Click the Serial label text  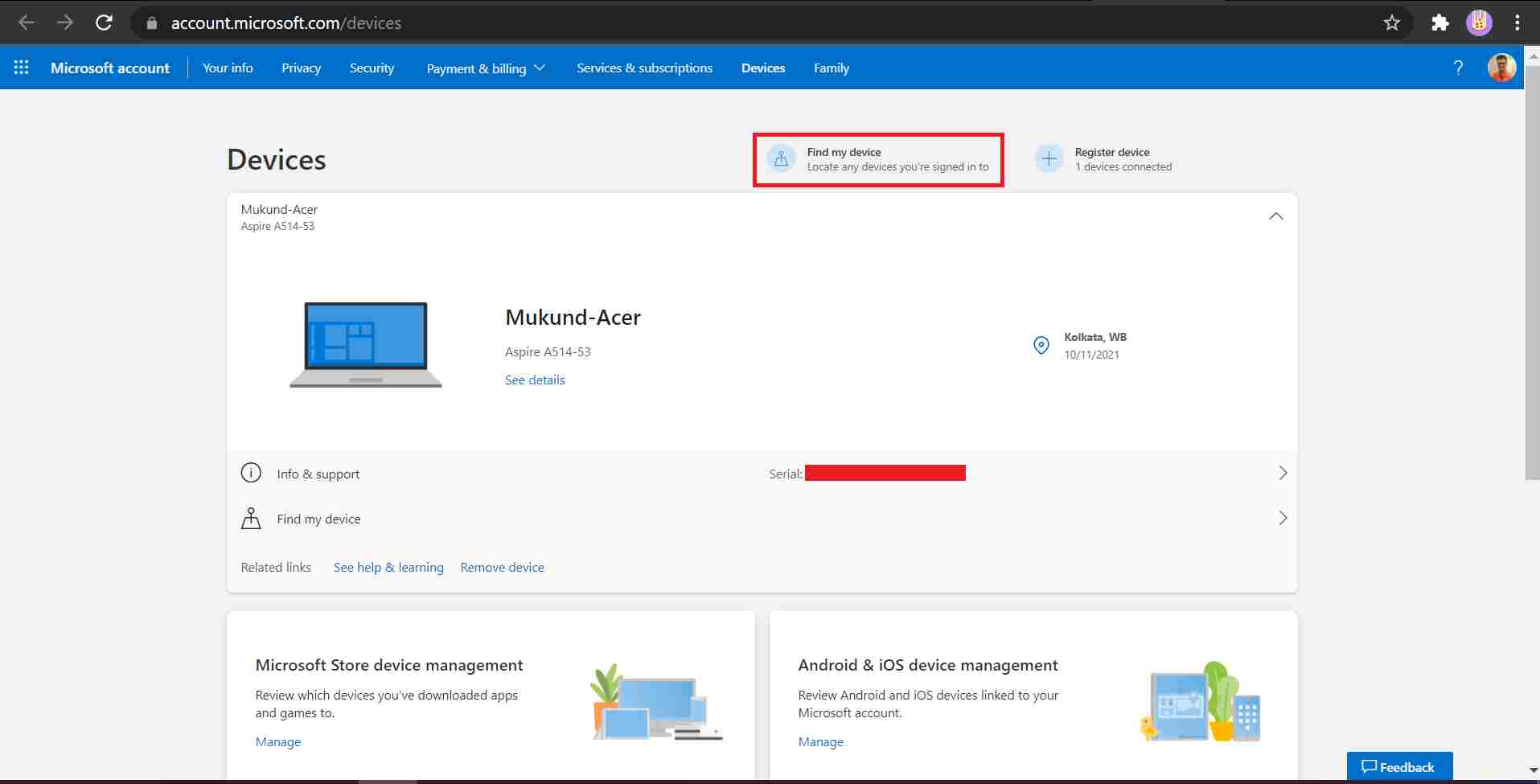(x=785, y=474)
